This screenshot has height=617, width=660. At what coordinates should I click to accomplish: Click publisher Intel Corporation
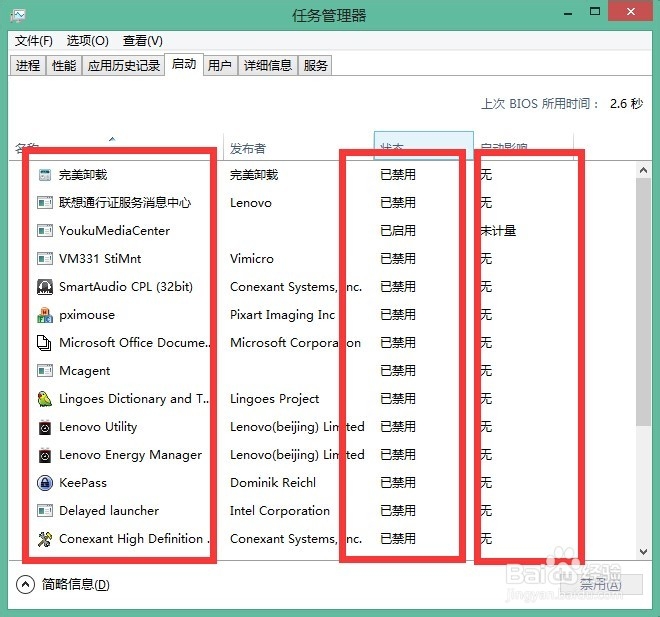tap(280, 511)
